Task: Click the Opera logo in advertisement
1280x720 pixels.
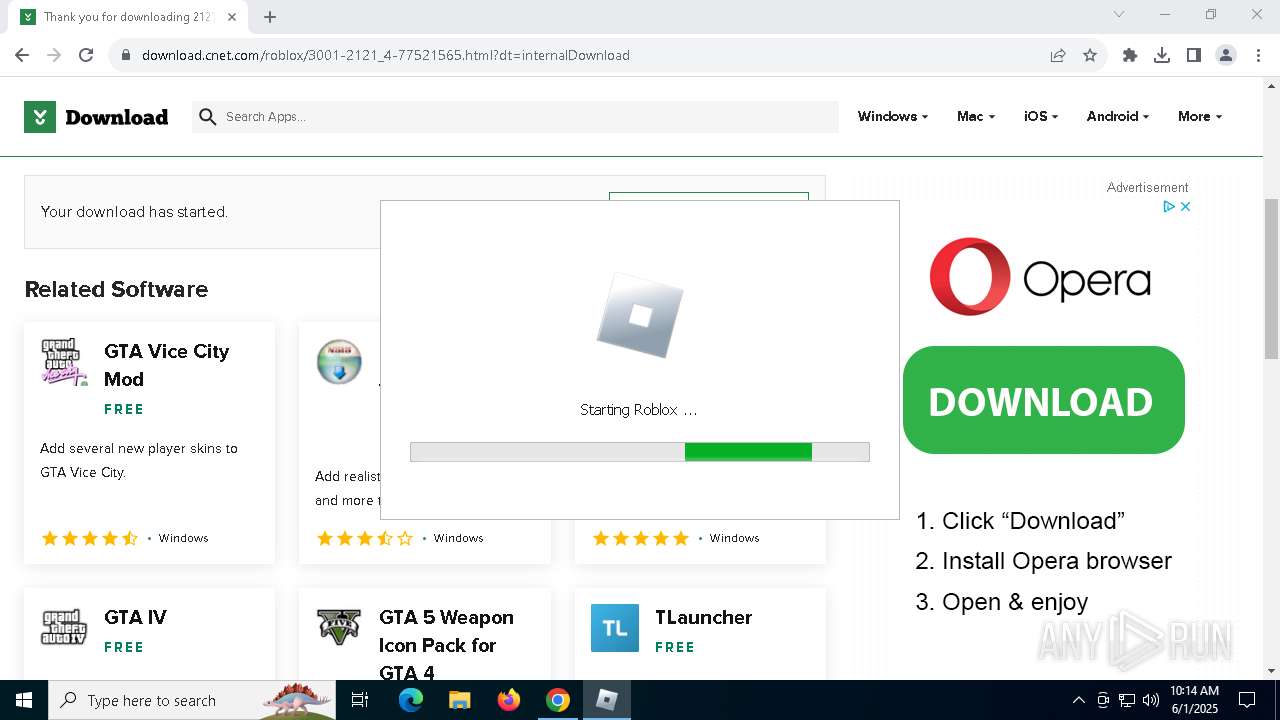Action: [x=1039, y=277]
